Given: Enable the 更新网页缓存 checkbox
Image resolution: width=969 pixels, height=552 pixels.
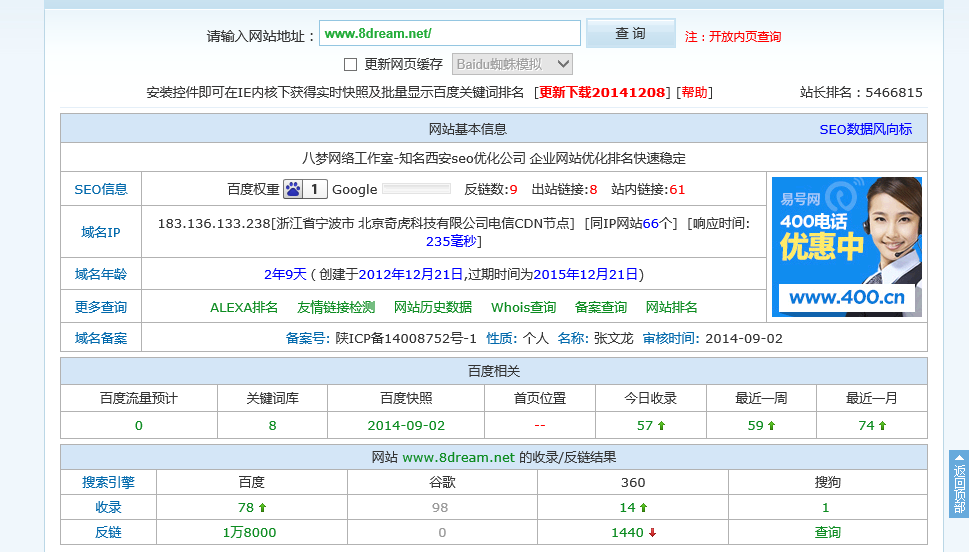Looking at the screenshot, I should [350, 64].
